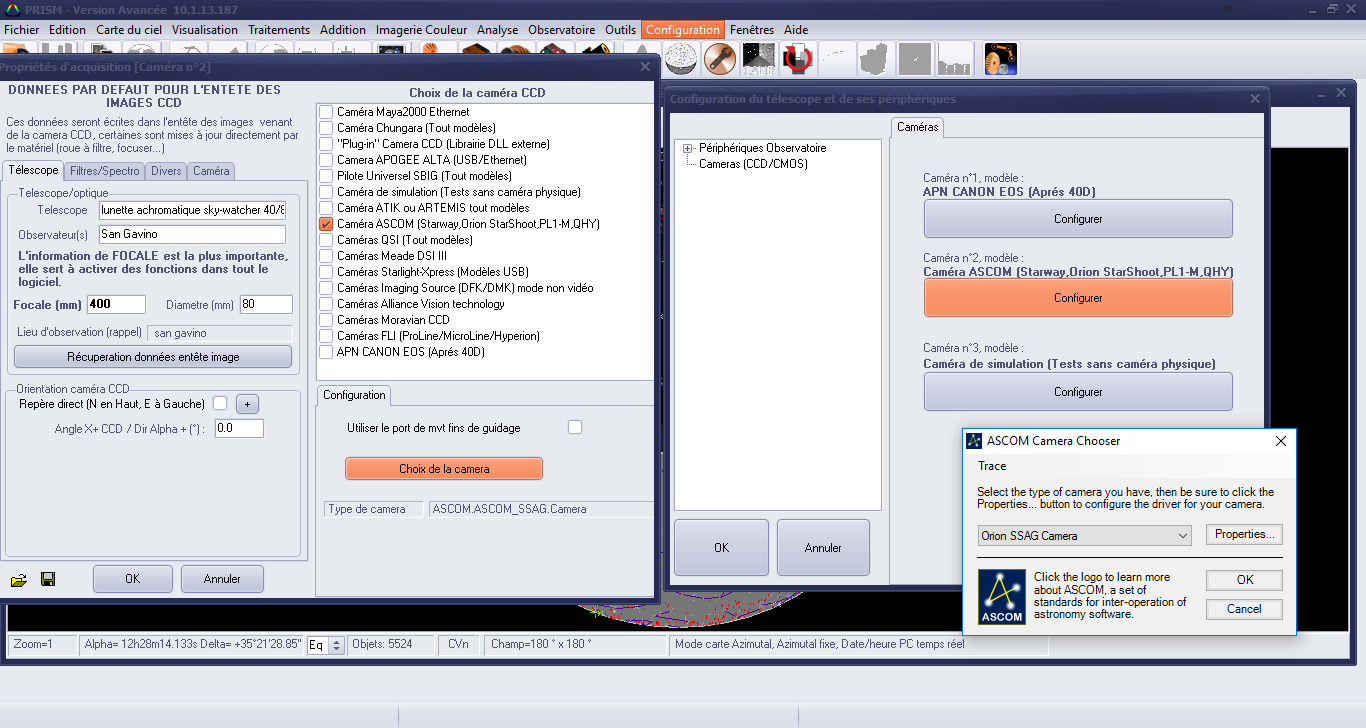This screenshot has width=1366, height=728.
Task: Click the Focale (mm) input field
Action: point(116,305)
